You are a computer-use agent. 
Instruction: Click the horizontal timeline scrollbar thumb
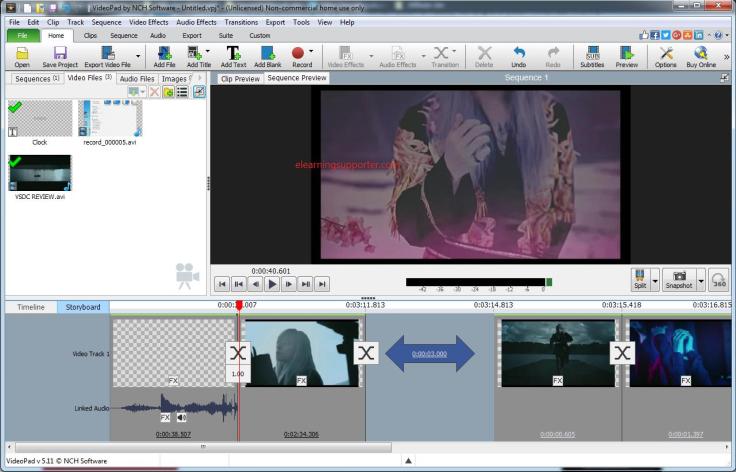pyautogui.click(x=203, y=447)
